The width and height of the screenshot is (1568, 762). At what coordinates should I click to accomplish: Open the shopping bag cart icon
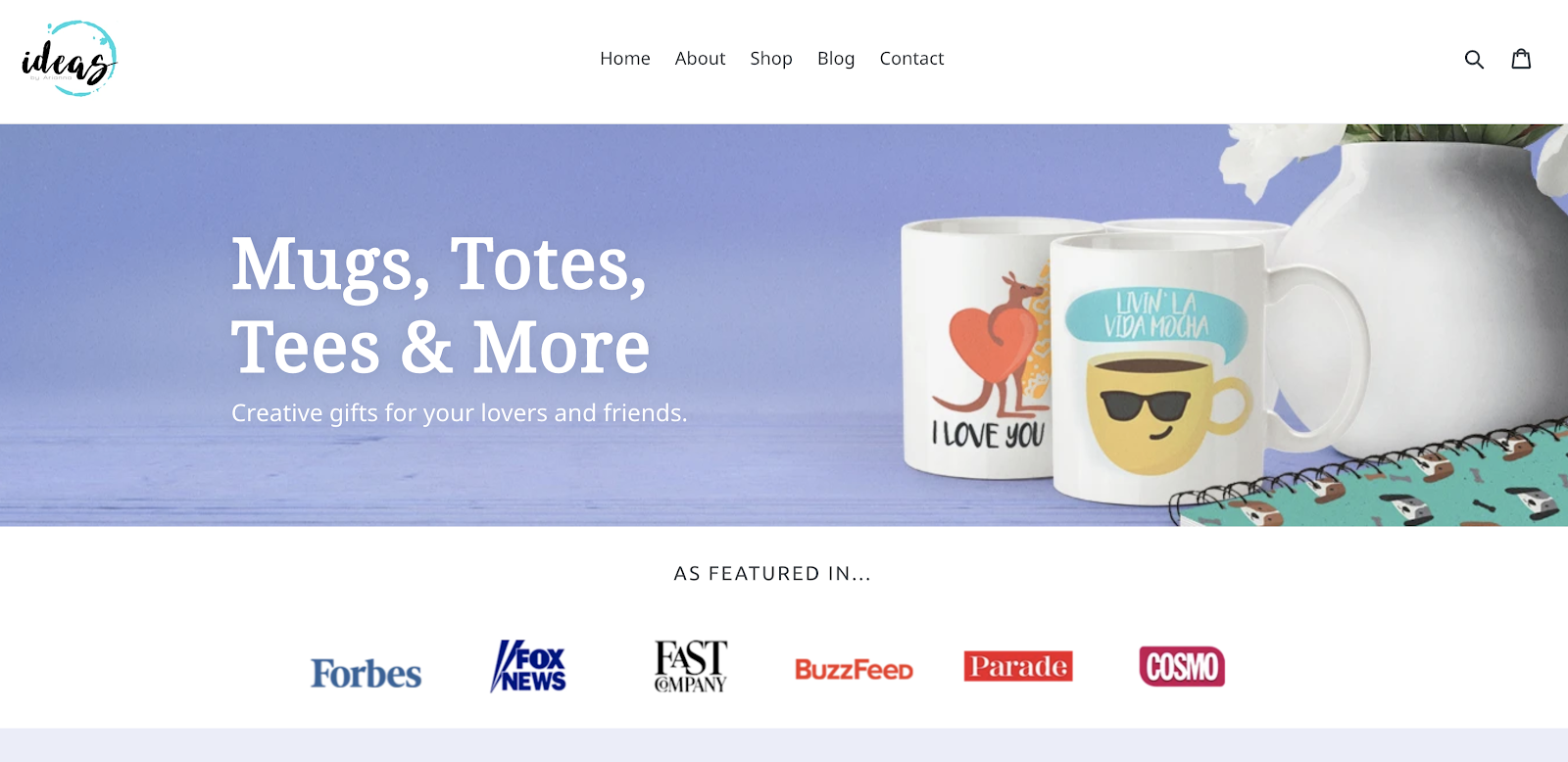[1521, 59]
